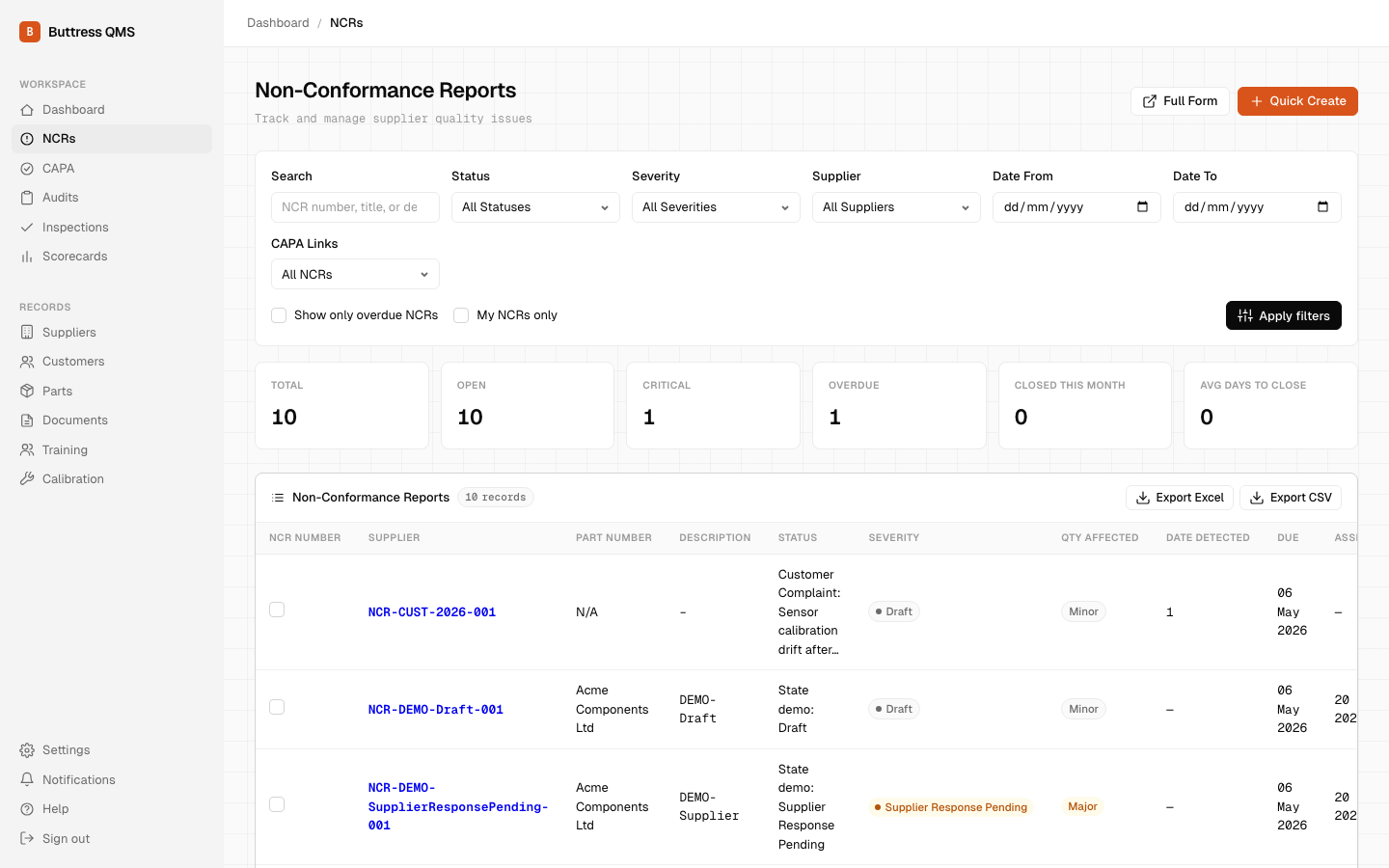The height and width of the screenshot is (868, 1389).
Task: Open the NCR-CUST-2026-001 link
Action: coord(432,612)
